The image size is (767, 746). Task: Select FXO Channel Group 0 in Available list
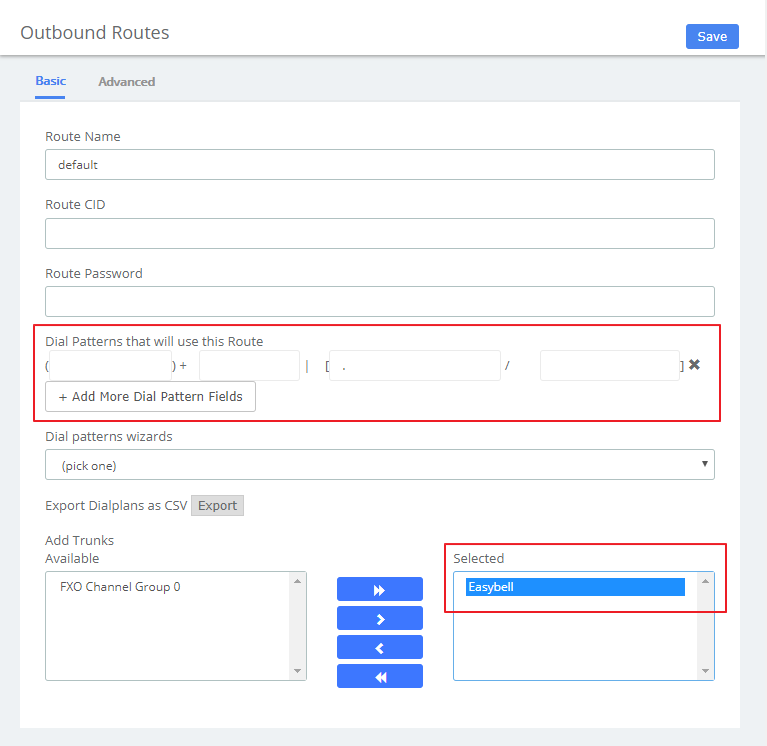click(120, 587)
